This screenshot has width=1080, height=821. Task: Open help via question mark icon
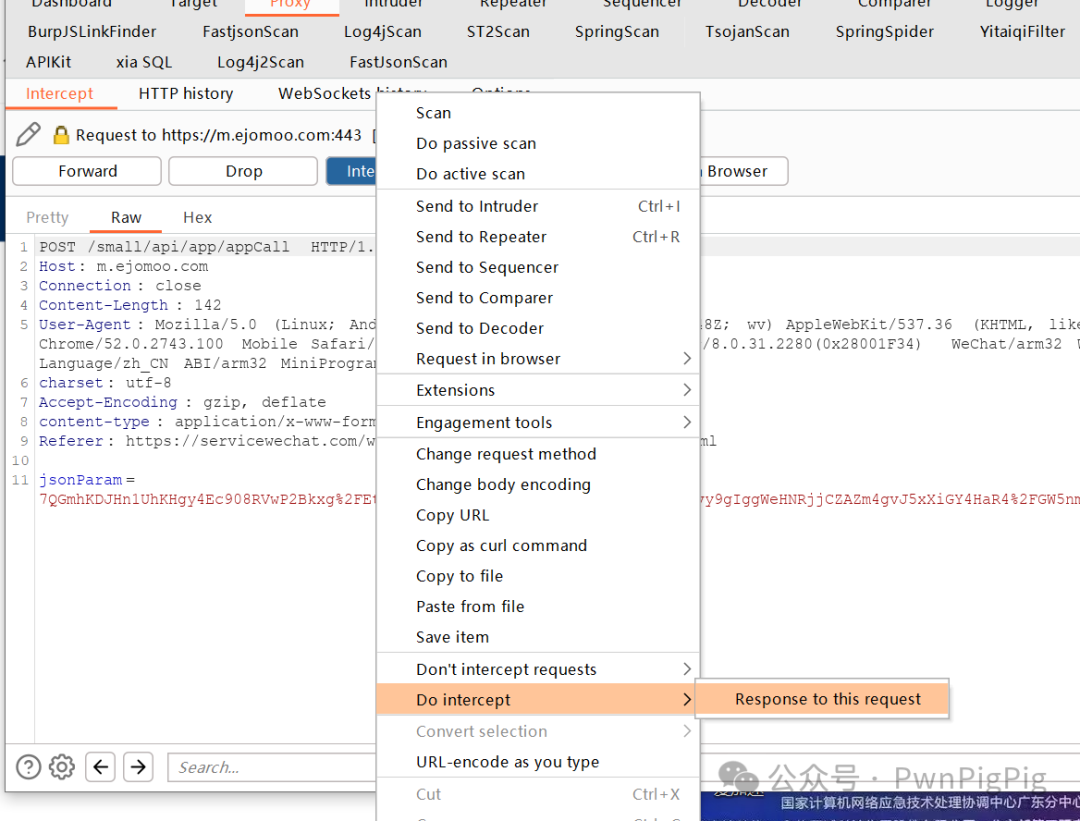coord(28,767)
